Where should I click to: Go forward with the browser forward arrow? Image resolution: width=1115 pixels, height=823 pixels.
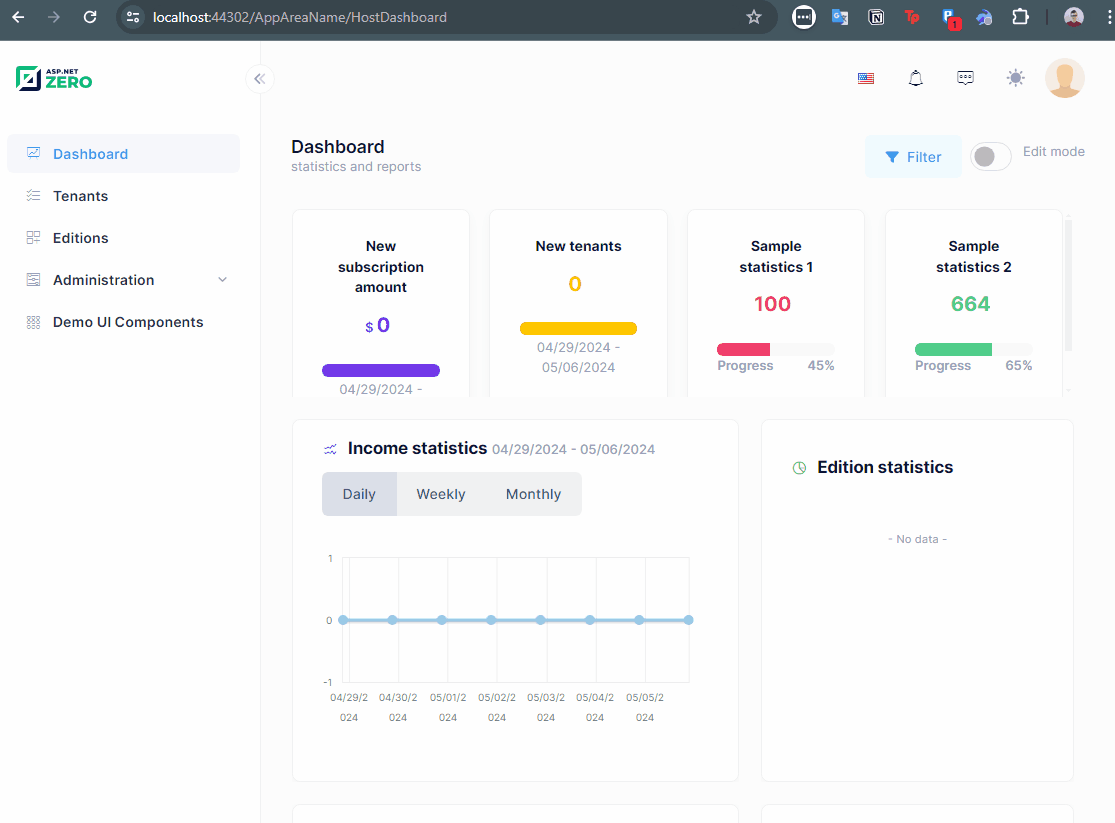(x=54, y=17)
